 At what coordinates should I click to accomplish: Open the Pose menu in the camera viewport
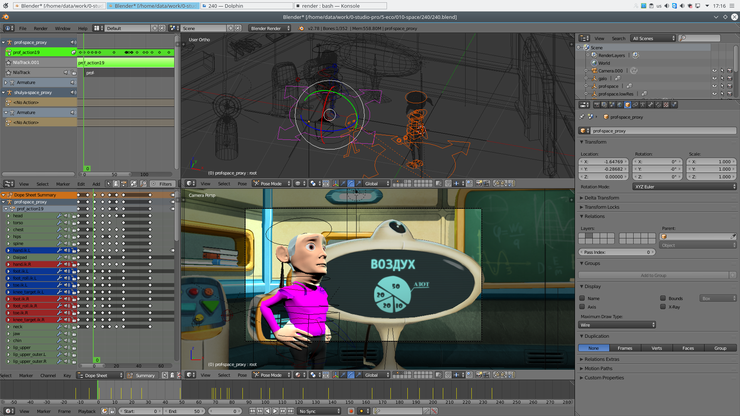pyautogui.click(x=242, y=375)
